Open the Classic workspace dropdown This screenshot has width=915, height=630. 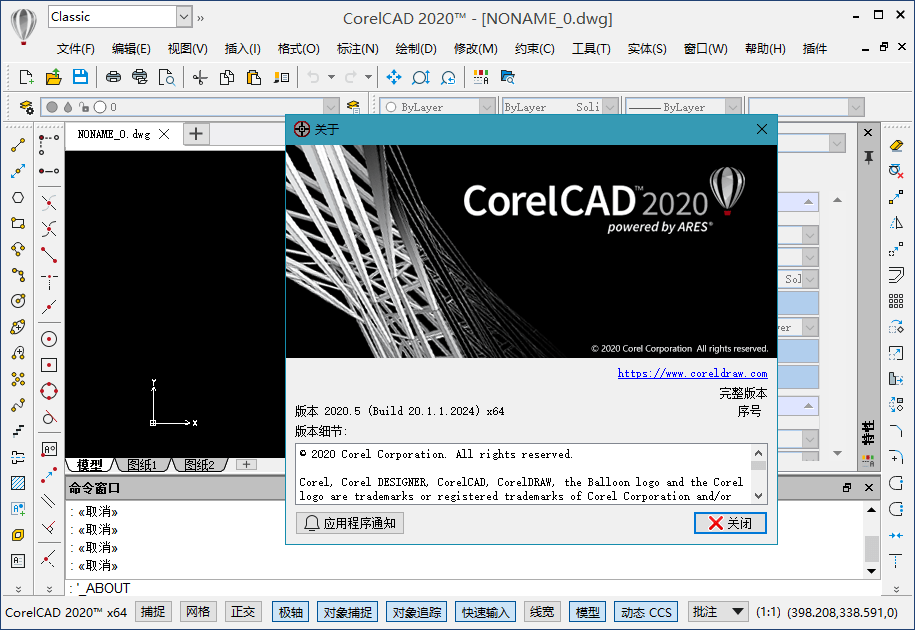(x=185, y=17)
